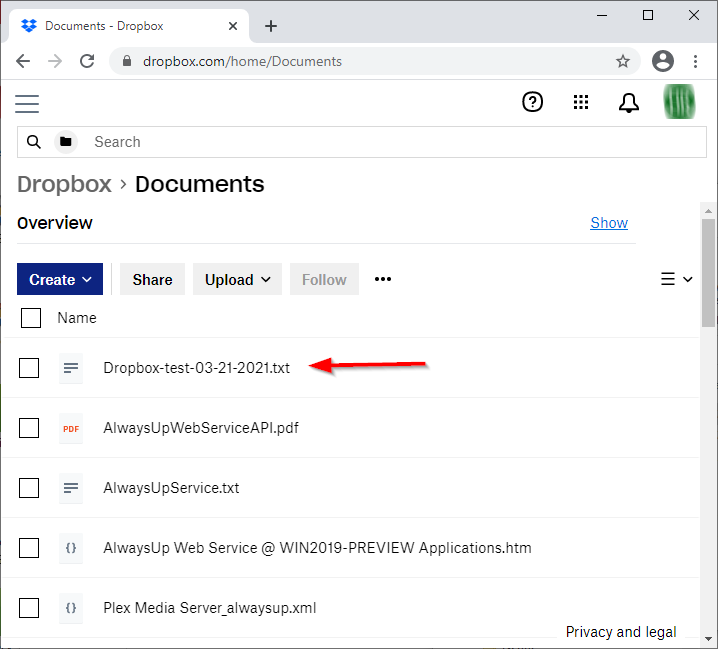Close the Documents - Dropbox tab
This screenshot has height=649, width=718.
coord(233,26)
